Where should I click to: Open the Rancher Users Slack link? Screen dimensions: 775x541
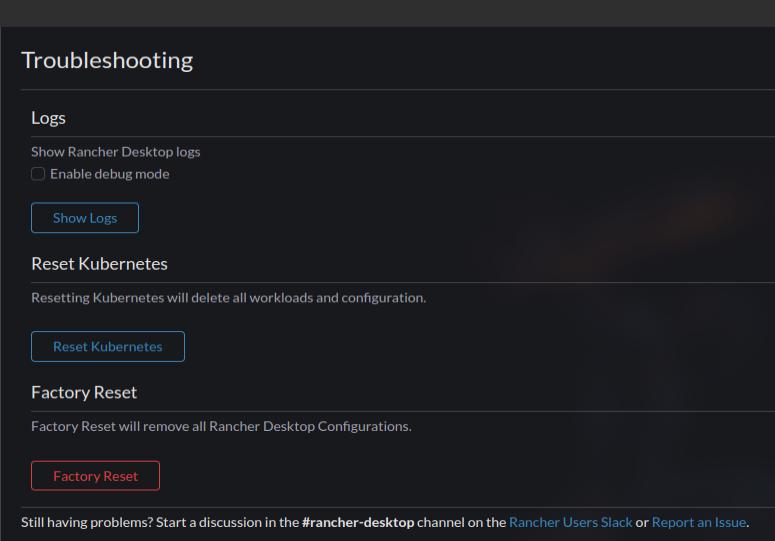tap(570, 522)
